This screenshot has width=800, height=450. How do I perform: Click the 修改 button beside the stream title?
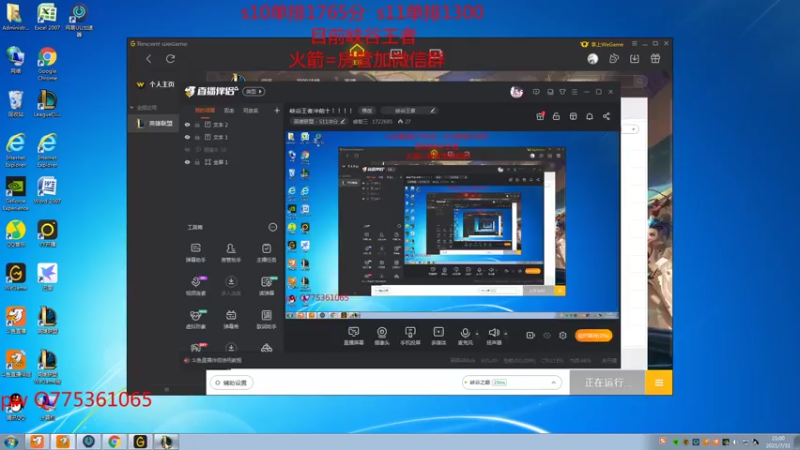367,111
